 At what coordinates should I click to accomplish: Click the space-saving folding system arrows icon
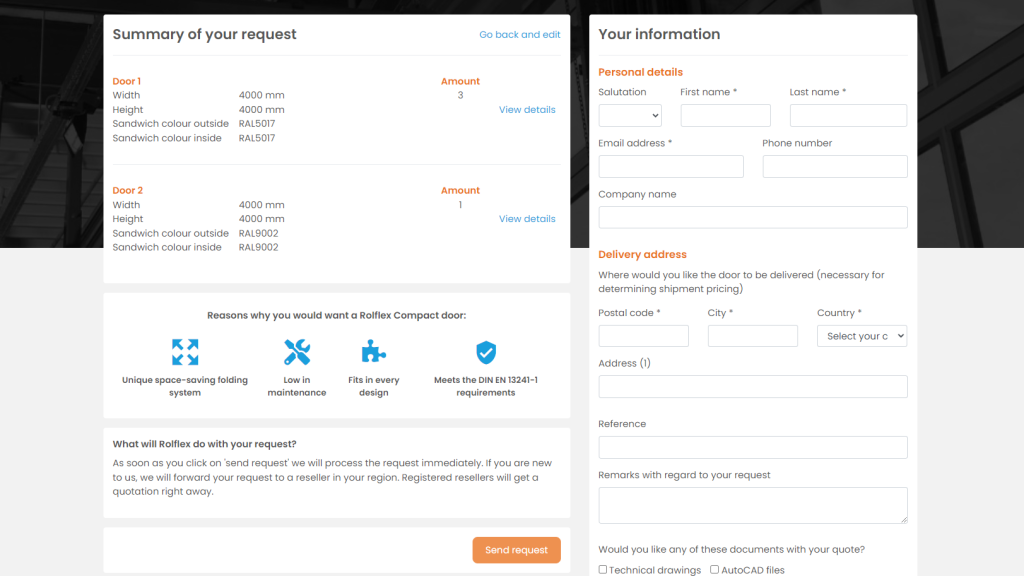point(185,352)
